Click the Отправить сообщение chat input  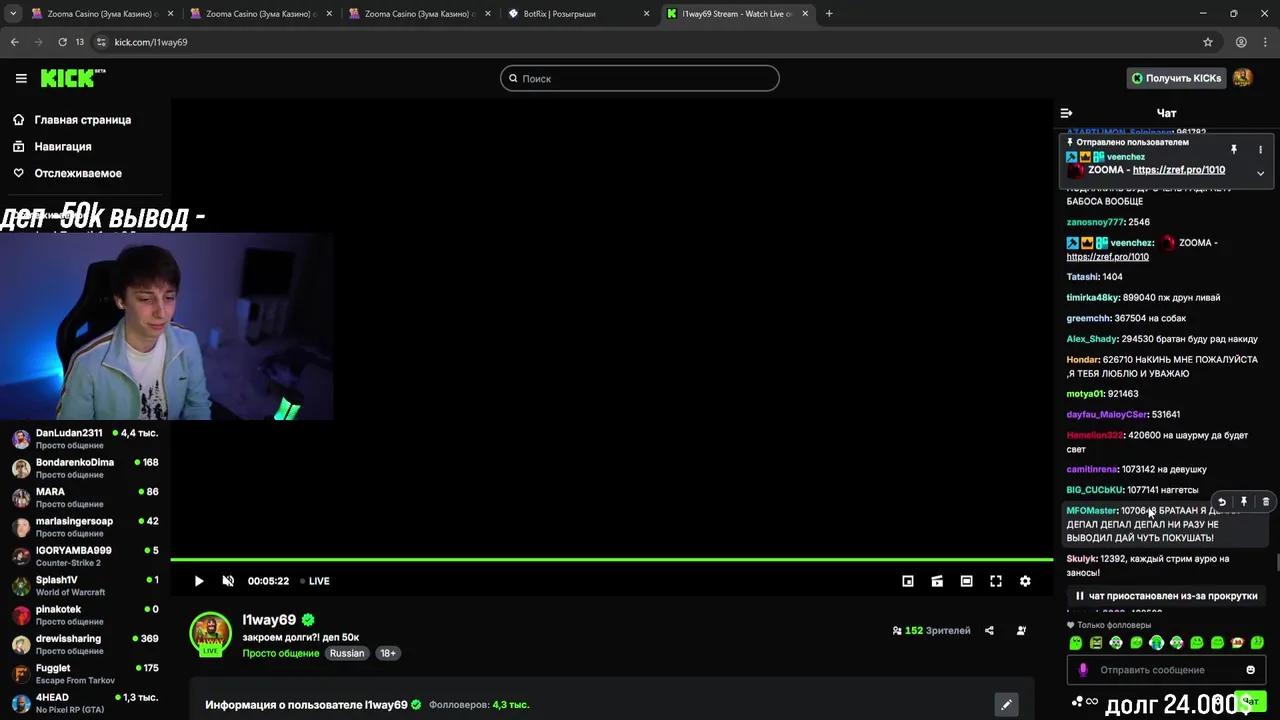1165,670
